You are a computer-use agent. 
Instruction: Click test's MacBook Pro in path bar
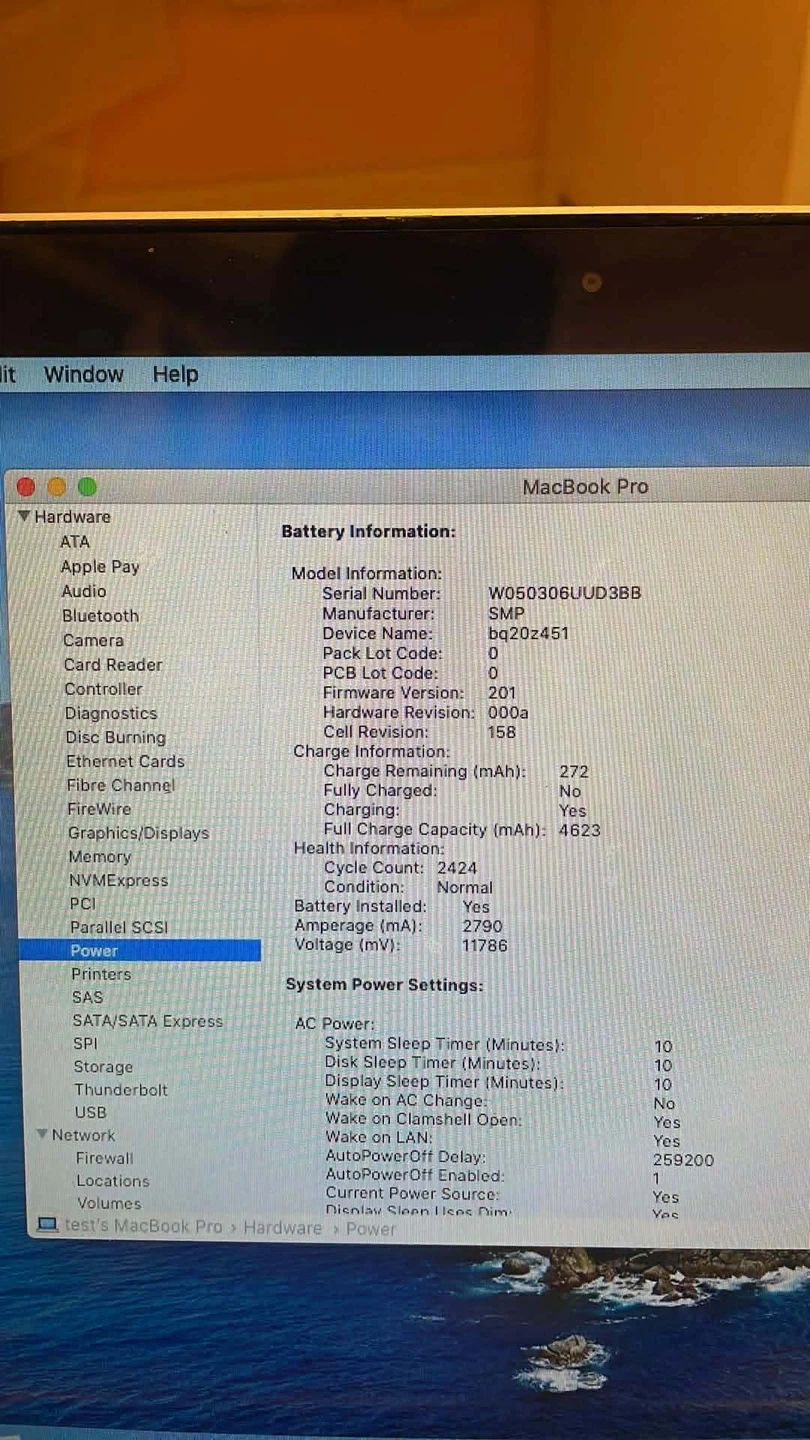pyautogui.click(x=143, y=1227)
